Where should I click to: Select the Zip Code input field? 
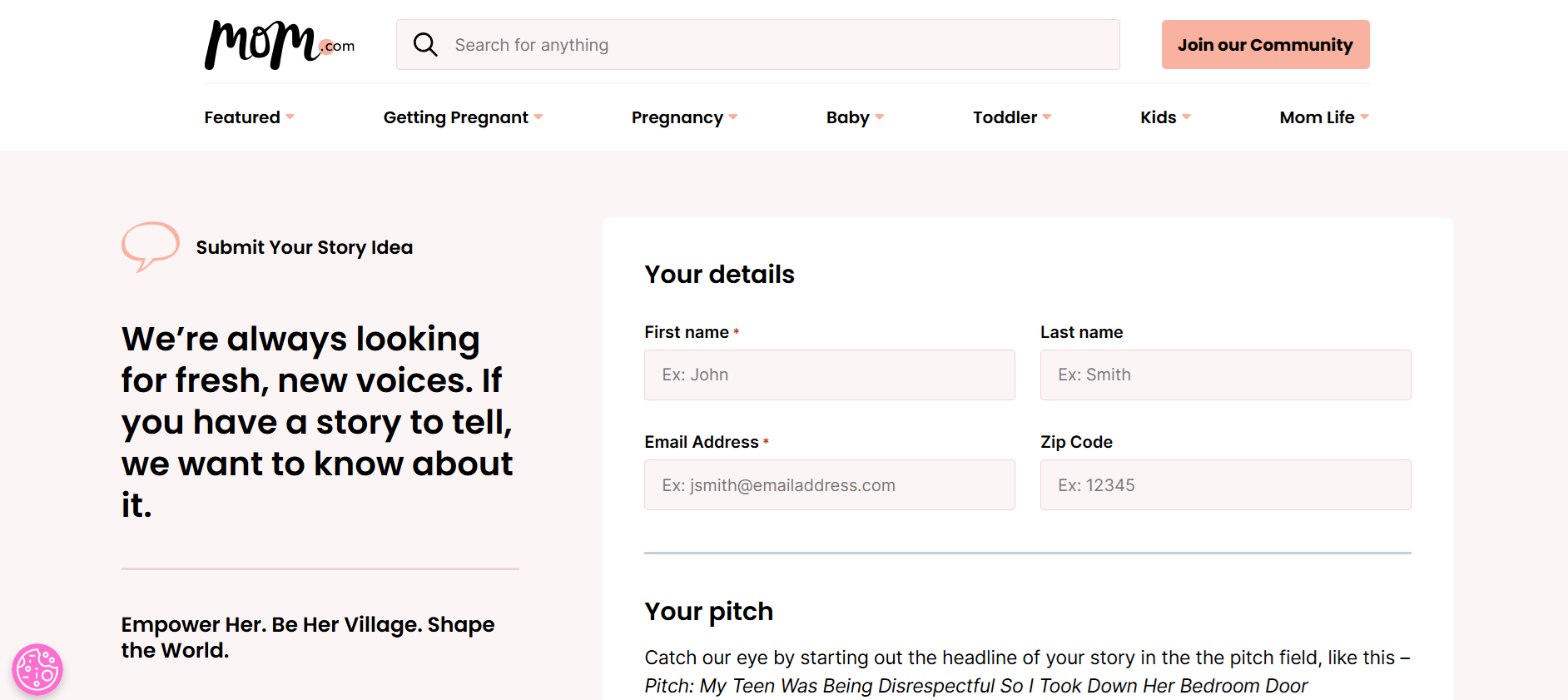pos(1225,485)
